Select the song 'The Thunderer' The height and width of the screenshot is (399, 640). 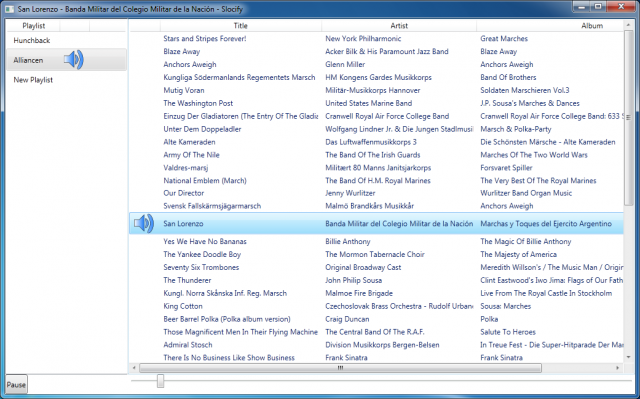(187, 280)
